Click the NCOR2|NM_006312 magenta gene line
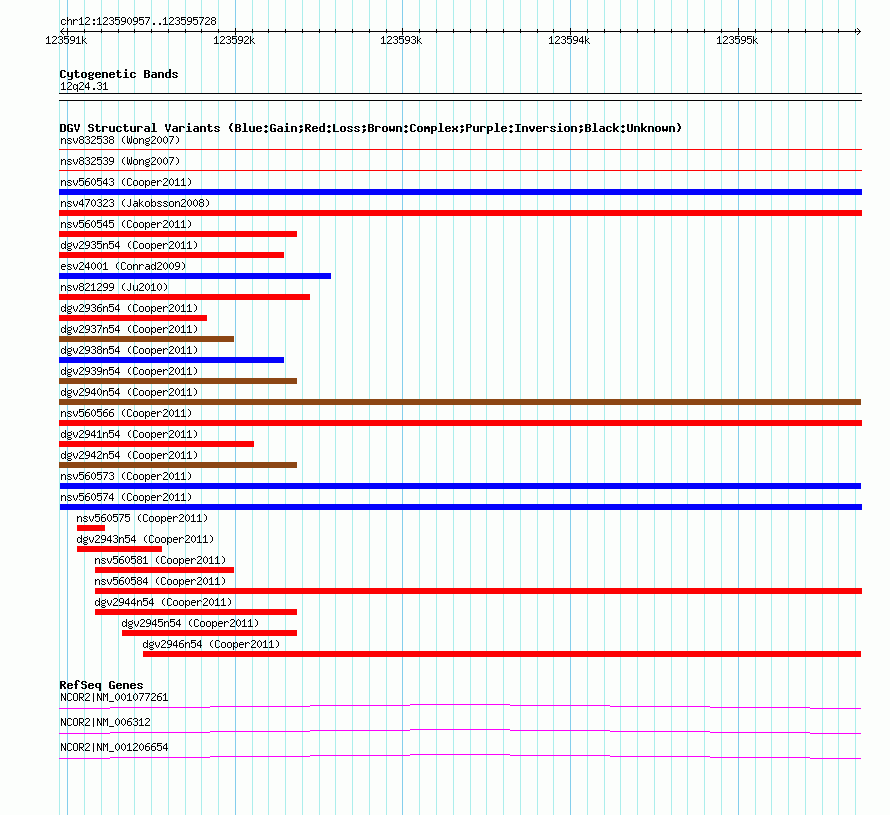The image size is (890, 815). point(460,732)
